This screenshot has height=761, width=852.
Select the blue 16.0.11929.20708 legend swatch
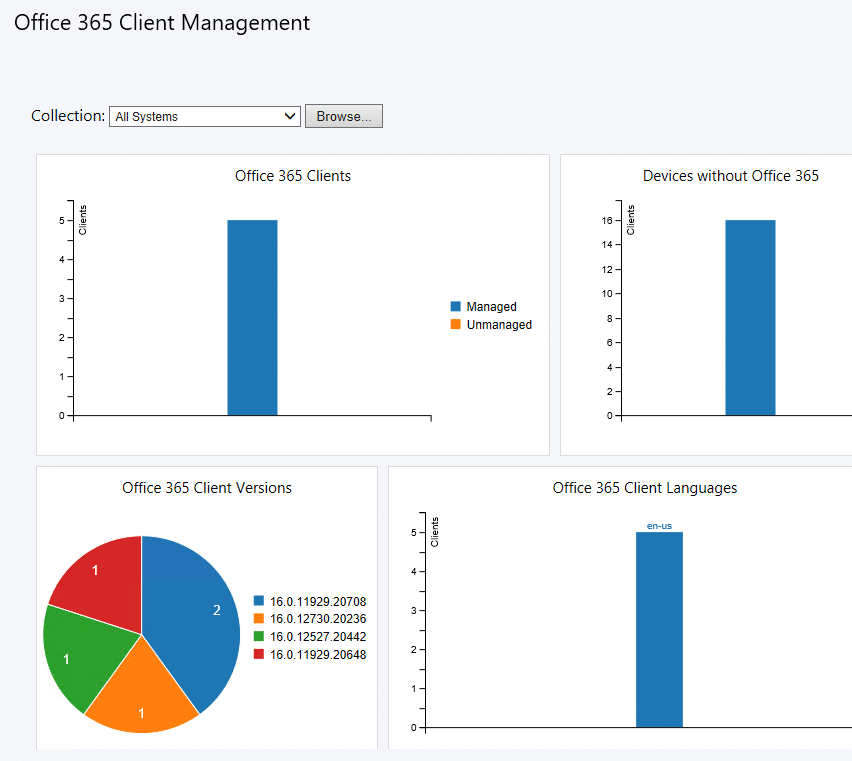(259, 601)
